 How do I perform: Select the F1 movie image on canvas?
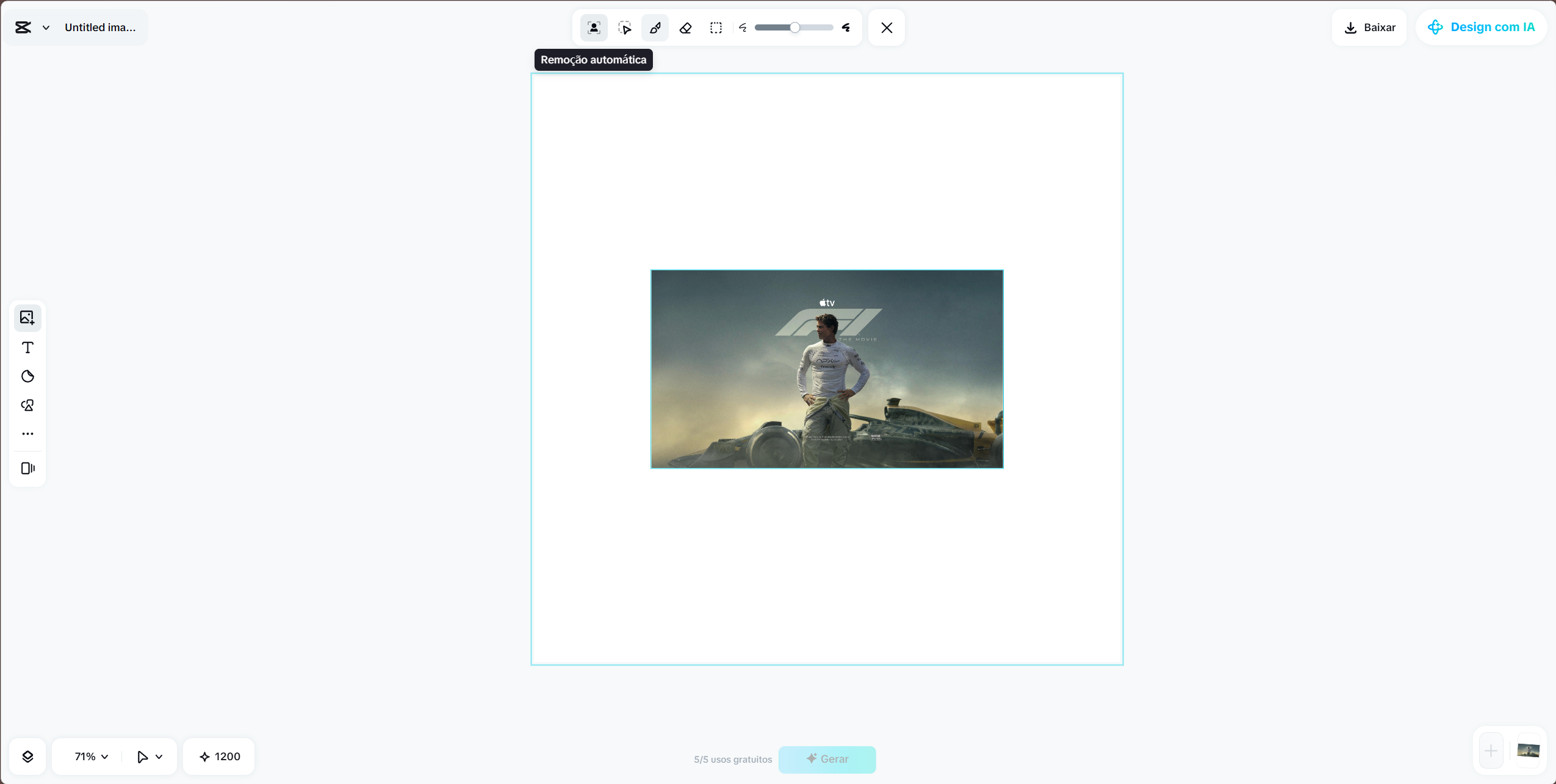pyautogui.click(x=827, y=369)
